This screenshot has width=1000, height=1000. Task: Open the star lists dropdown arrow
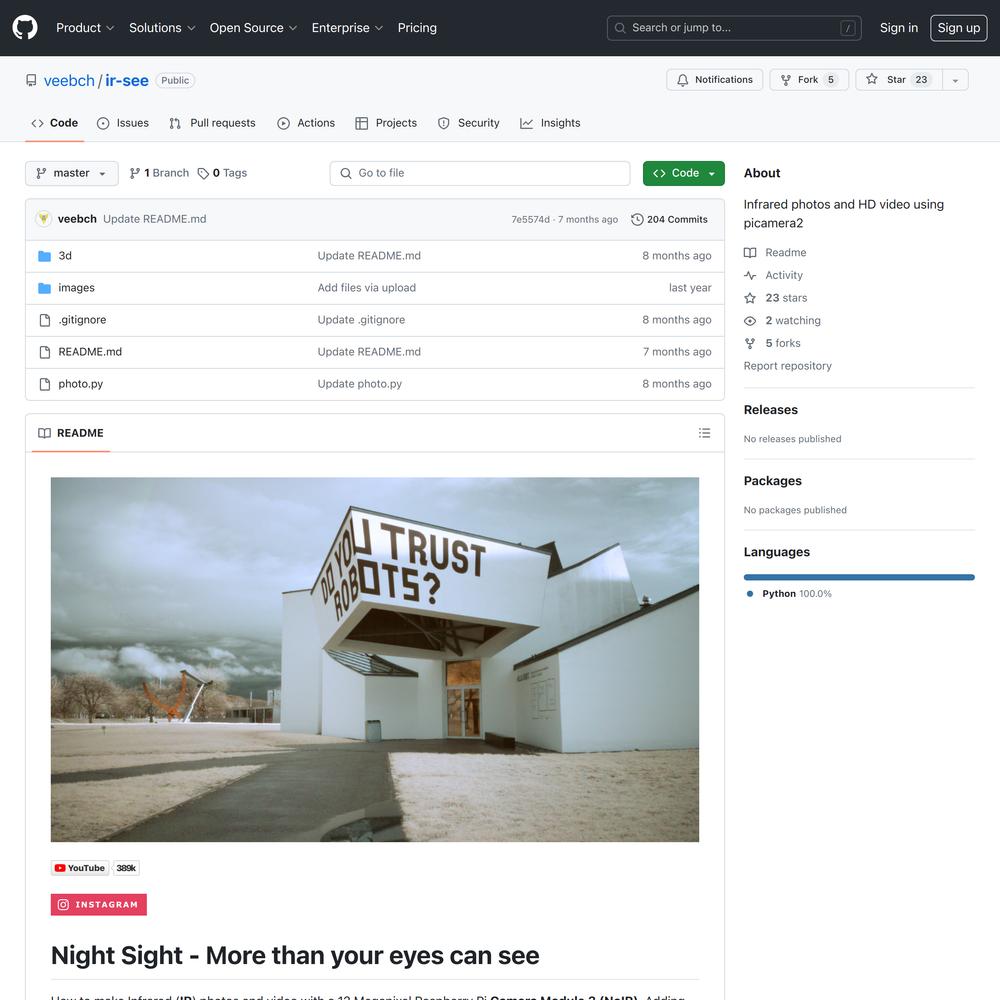coord(955,80)
